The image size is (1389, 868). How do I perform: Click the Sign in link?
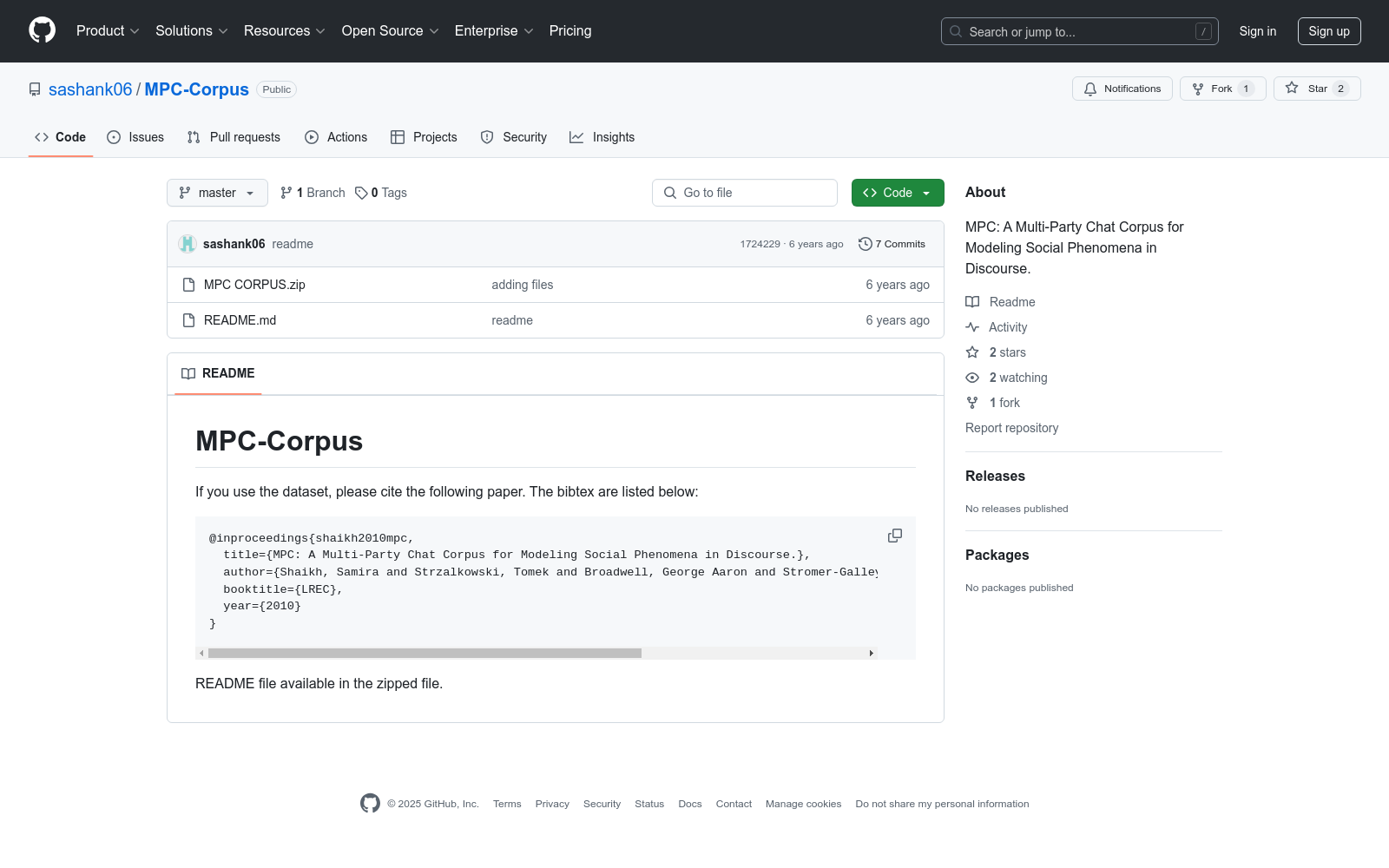point(1258,31)
